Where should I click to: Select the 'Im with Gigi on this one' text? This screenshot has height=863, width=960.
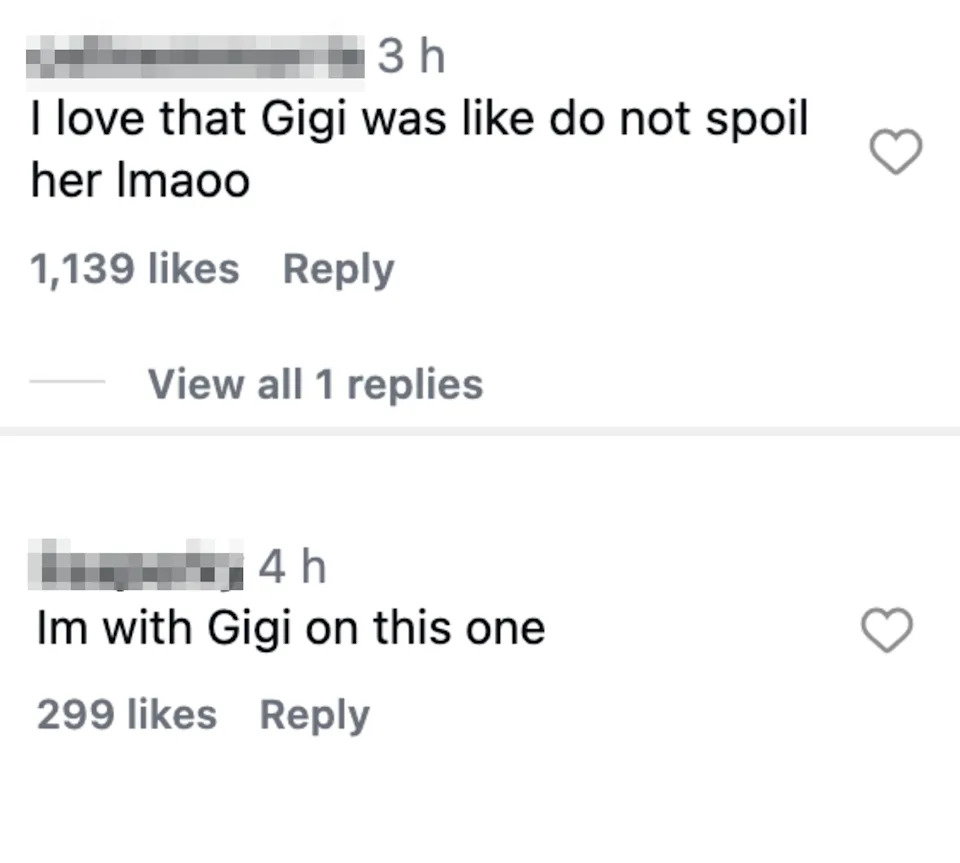click(x=290, y=627)
